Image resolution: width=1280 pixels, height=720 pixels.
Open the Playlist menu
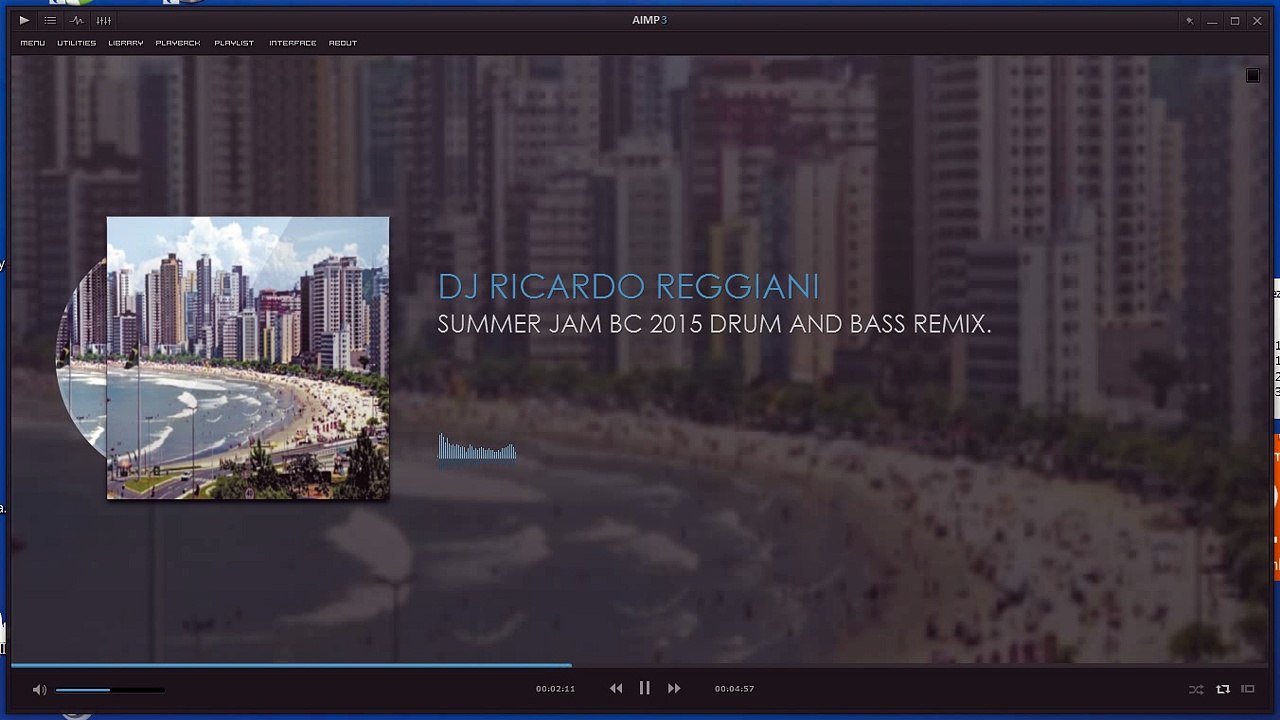(x=234, y=43)
